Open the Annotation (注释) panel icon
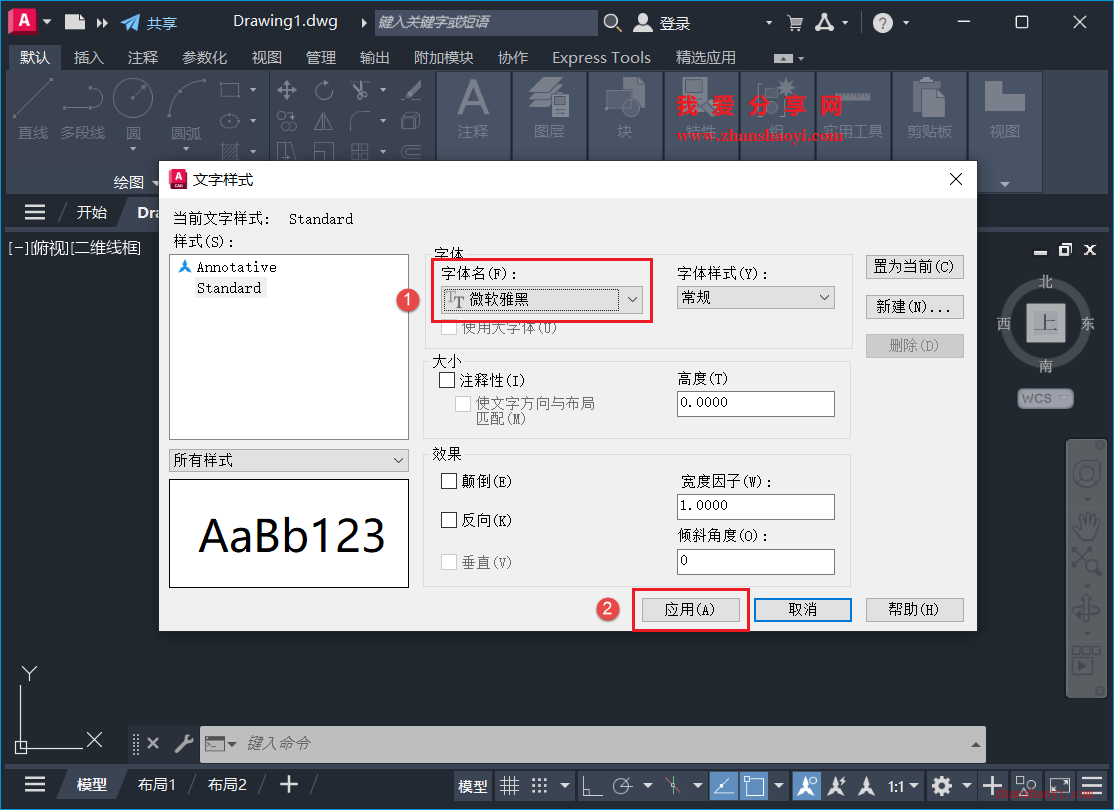Image resolution: width=1114 pixels, height=810 pixels. [473, 98]
